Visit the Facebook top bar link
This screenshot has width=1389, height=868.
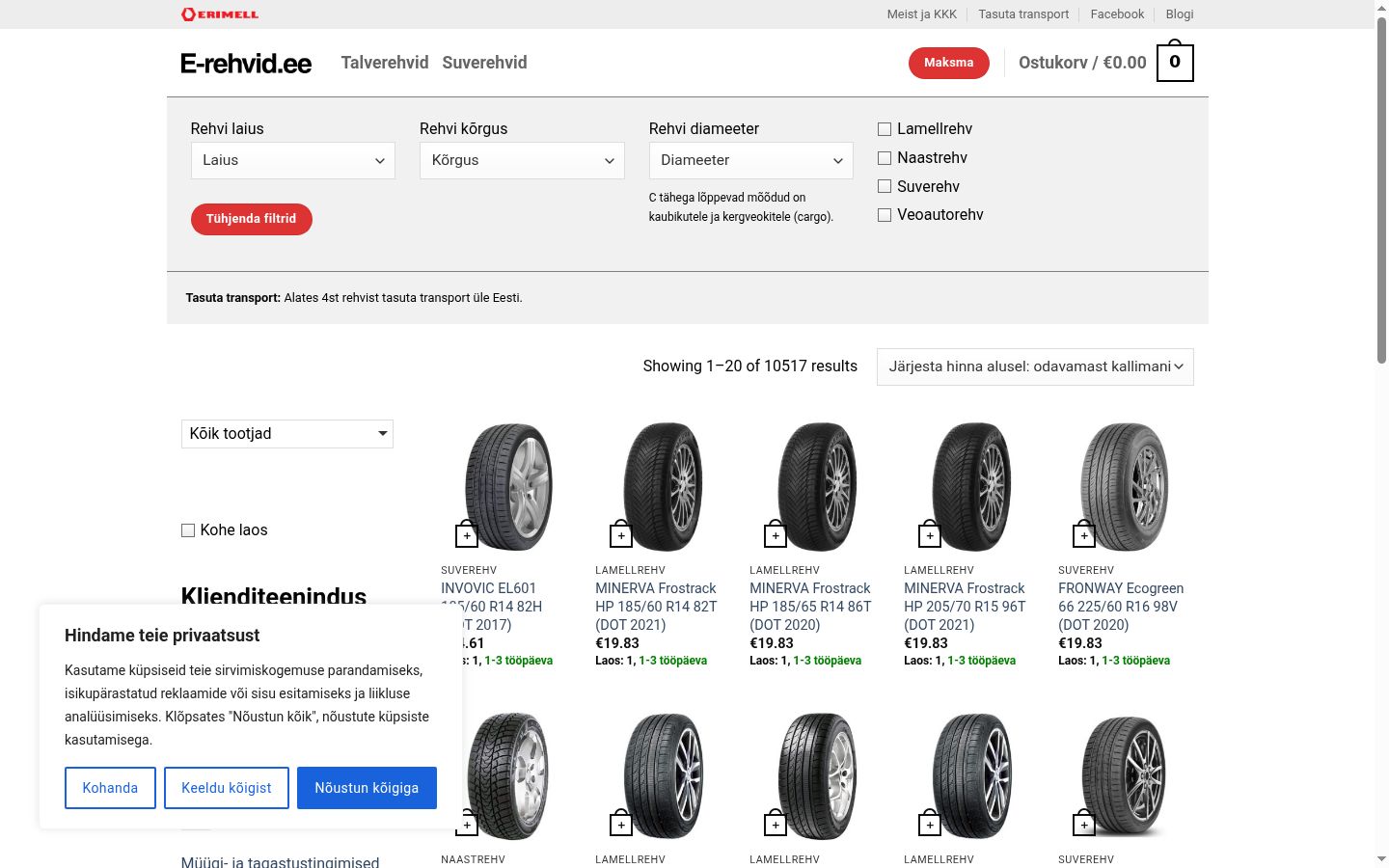pyautogui.click(x=1117, y=14)
